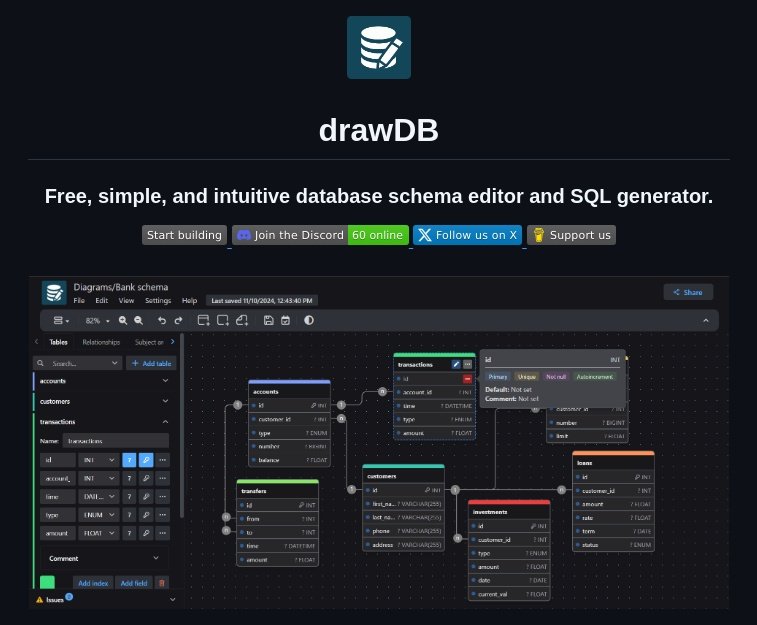Click the Add index button

[x=93, y=583]
